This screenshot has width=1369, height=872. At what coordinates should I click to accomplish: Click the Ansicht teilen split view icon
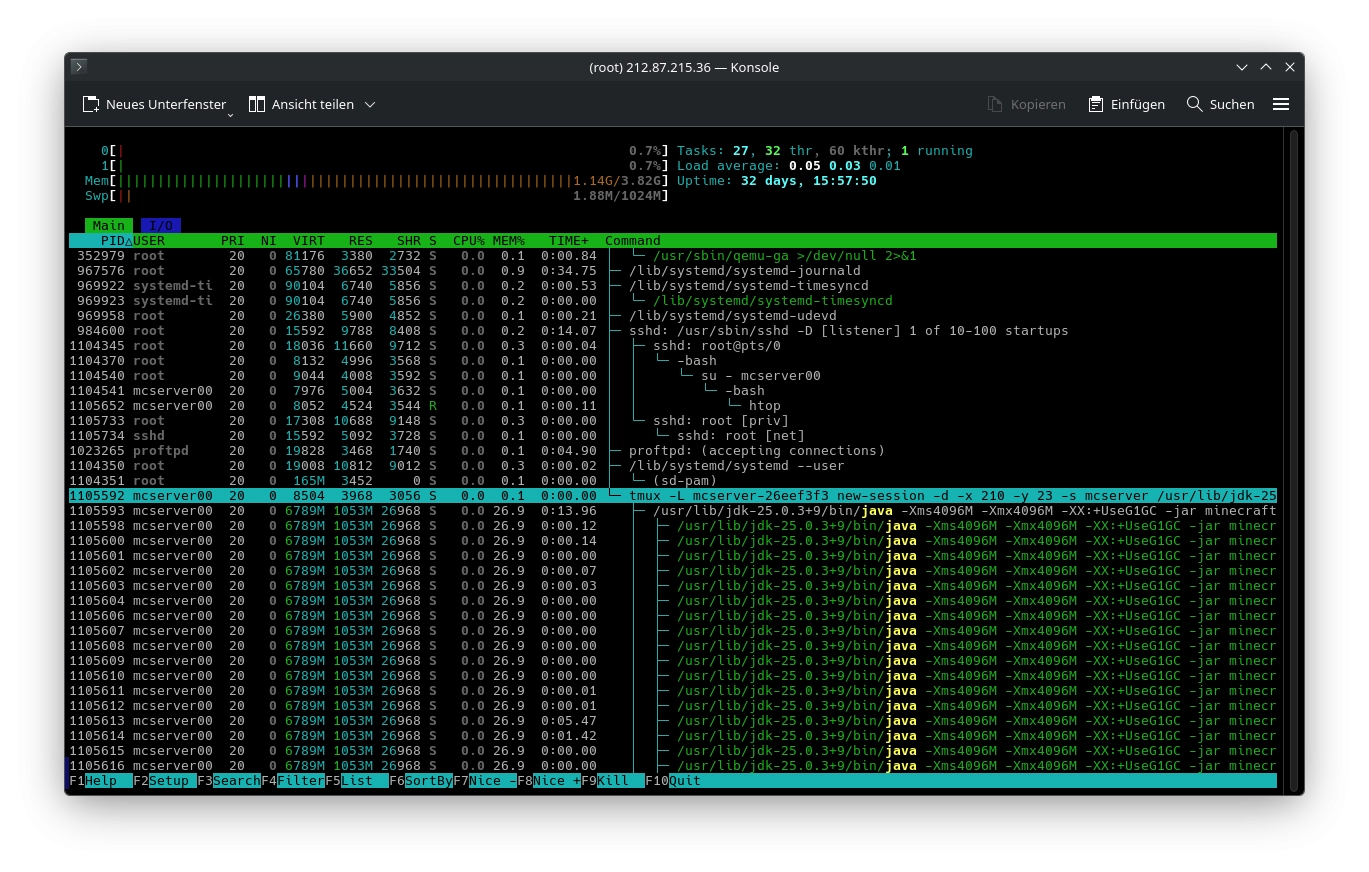pyautogui.click(x=257, y=104)
